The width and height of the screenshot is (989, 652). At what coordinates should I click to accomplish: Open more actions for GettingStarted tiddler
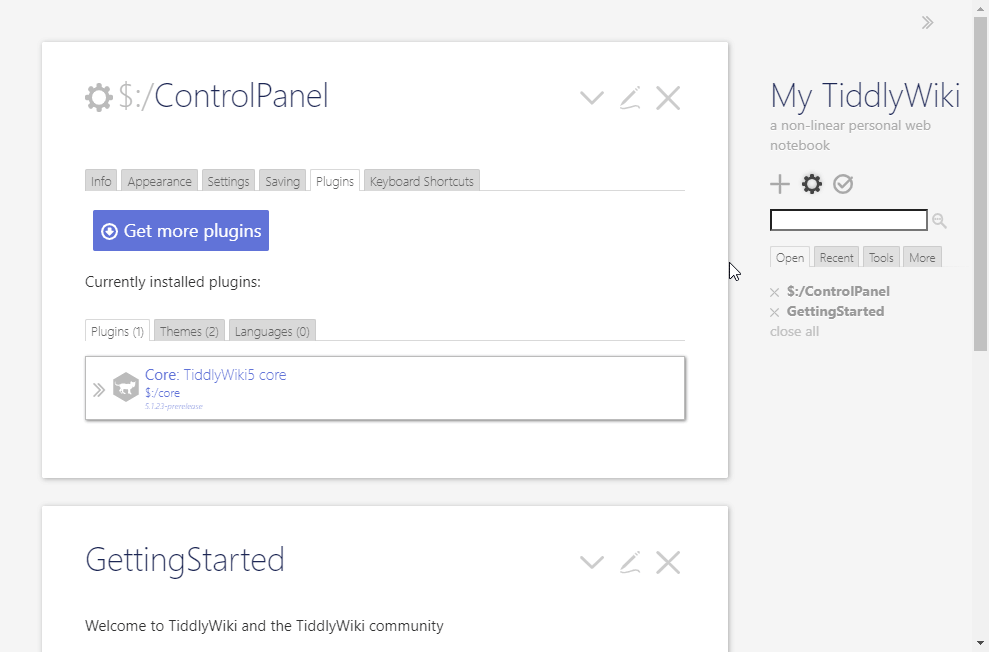pos(592,562)
